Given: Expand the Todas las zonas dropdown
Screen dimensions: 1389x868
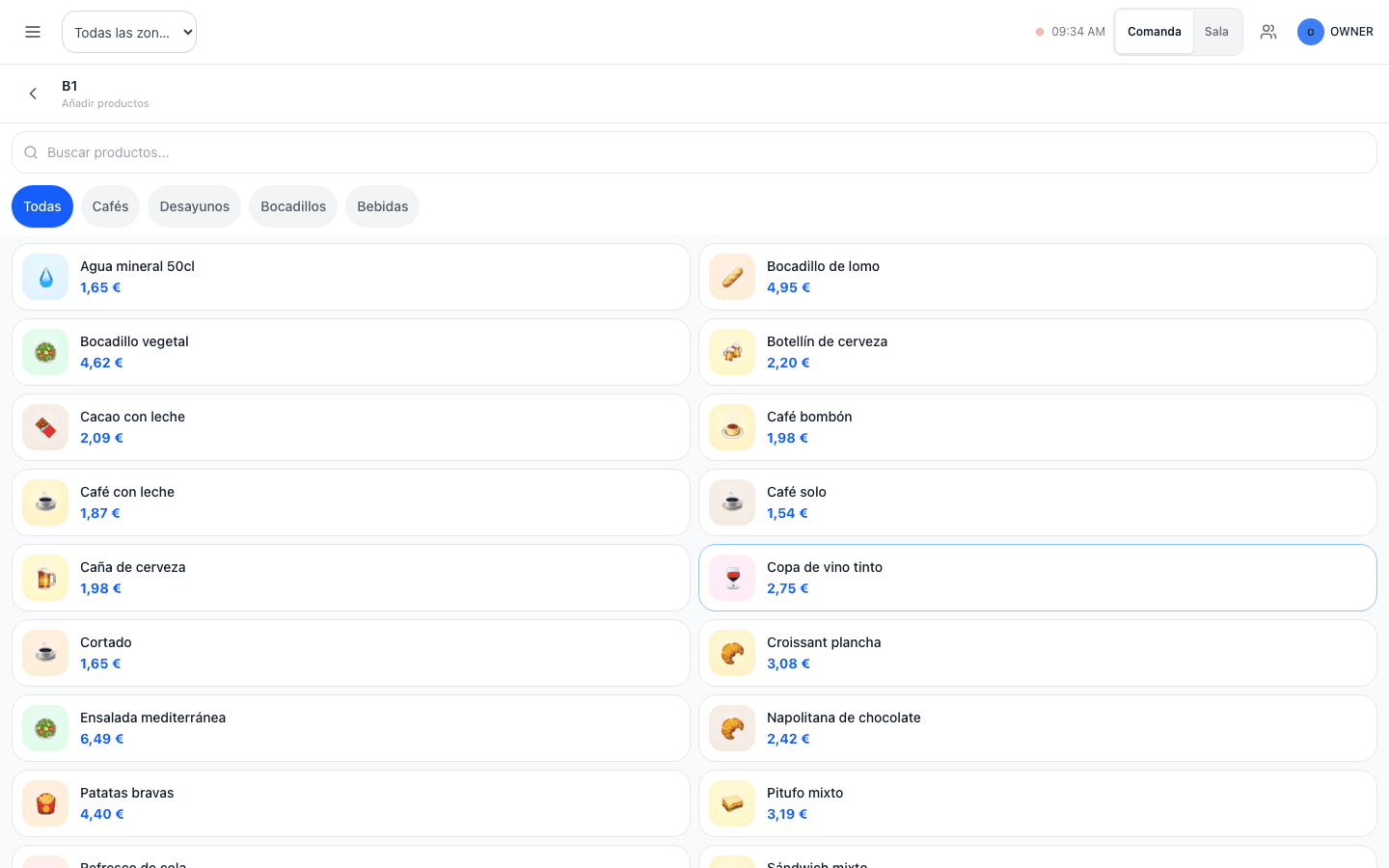Looking at the screenshot, I should tap(129, 32).
